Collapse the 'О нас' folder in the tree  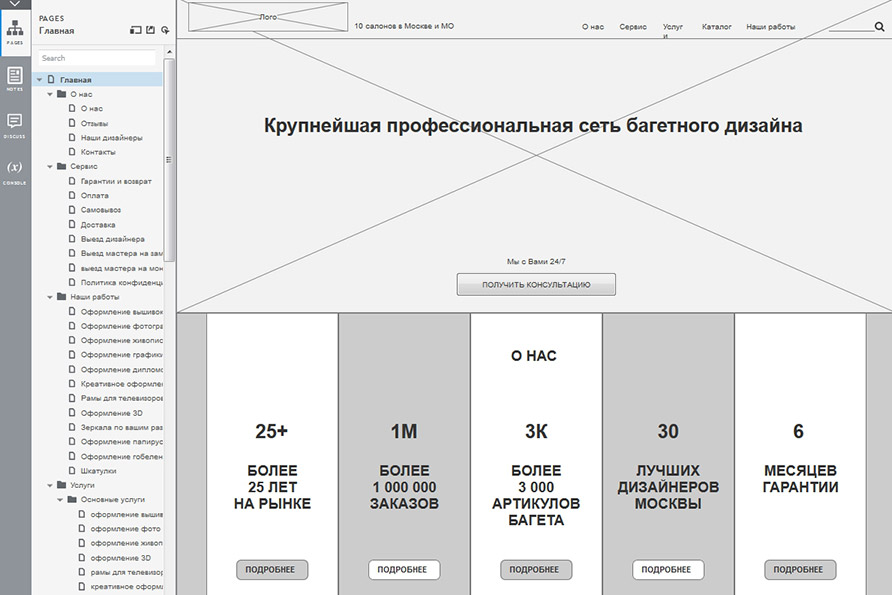click(49, 94)
